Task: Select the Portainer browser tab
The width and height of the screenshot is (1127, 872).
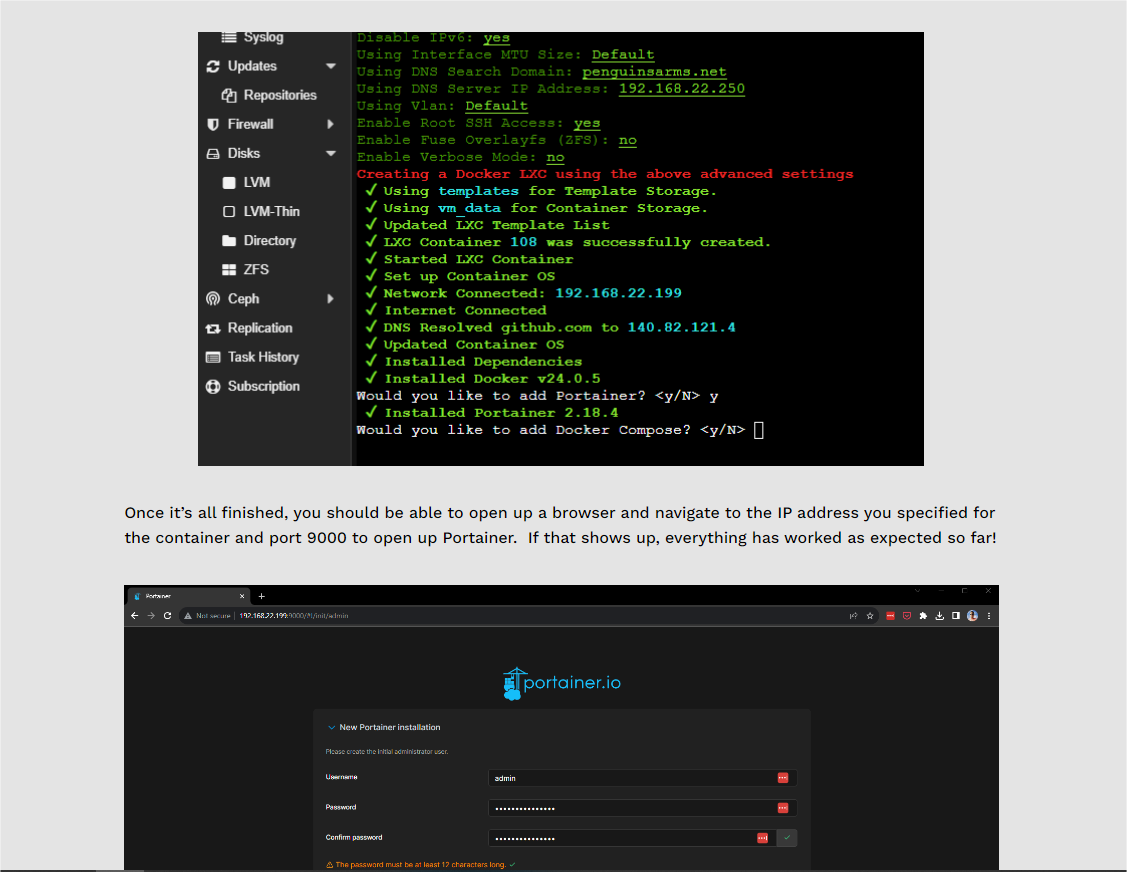Action: [x=188, y=596]
